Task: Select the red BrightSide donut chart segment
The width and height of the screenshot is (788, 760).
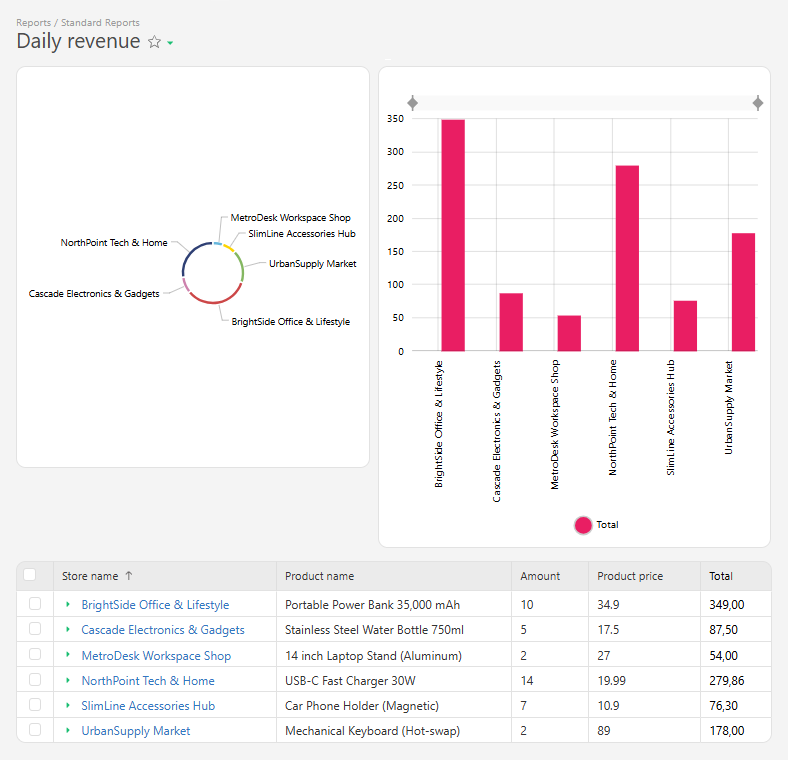Action: point(213,300)
